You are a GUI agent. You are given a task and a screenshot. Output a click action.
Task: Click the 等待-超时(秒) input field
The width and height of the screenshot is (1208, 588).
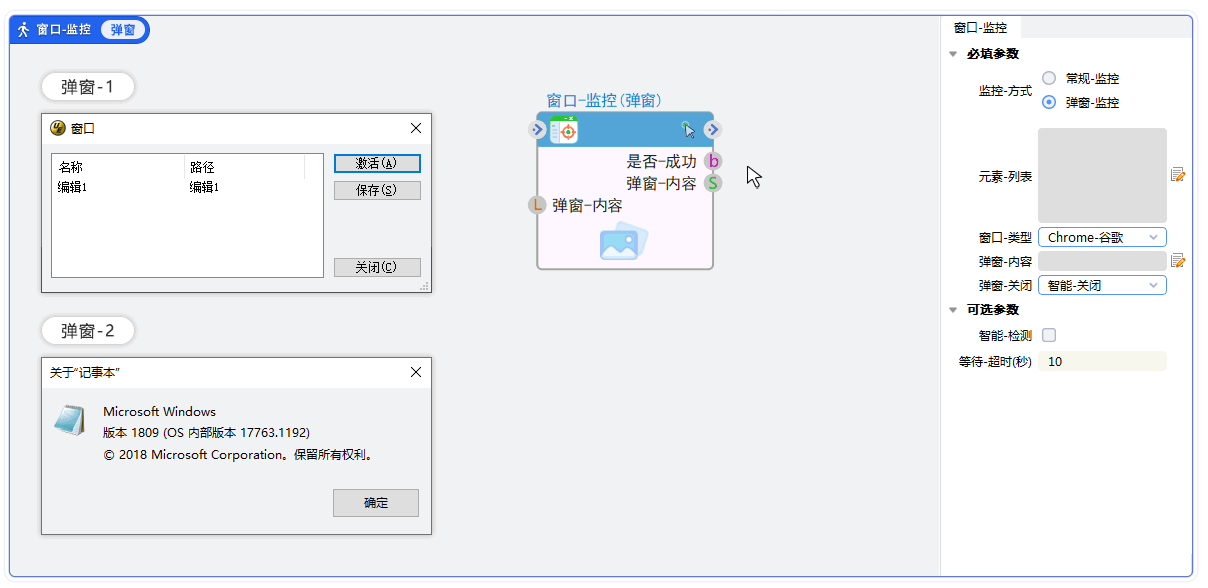point(1102,361)
